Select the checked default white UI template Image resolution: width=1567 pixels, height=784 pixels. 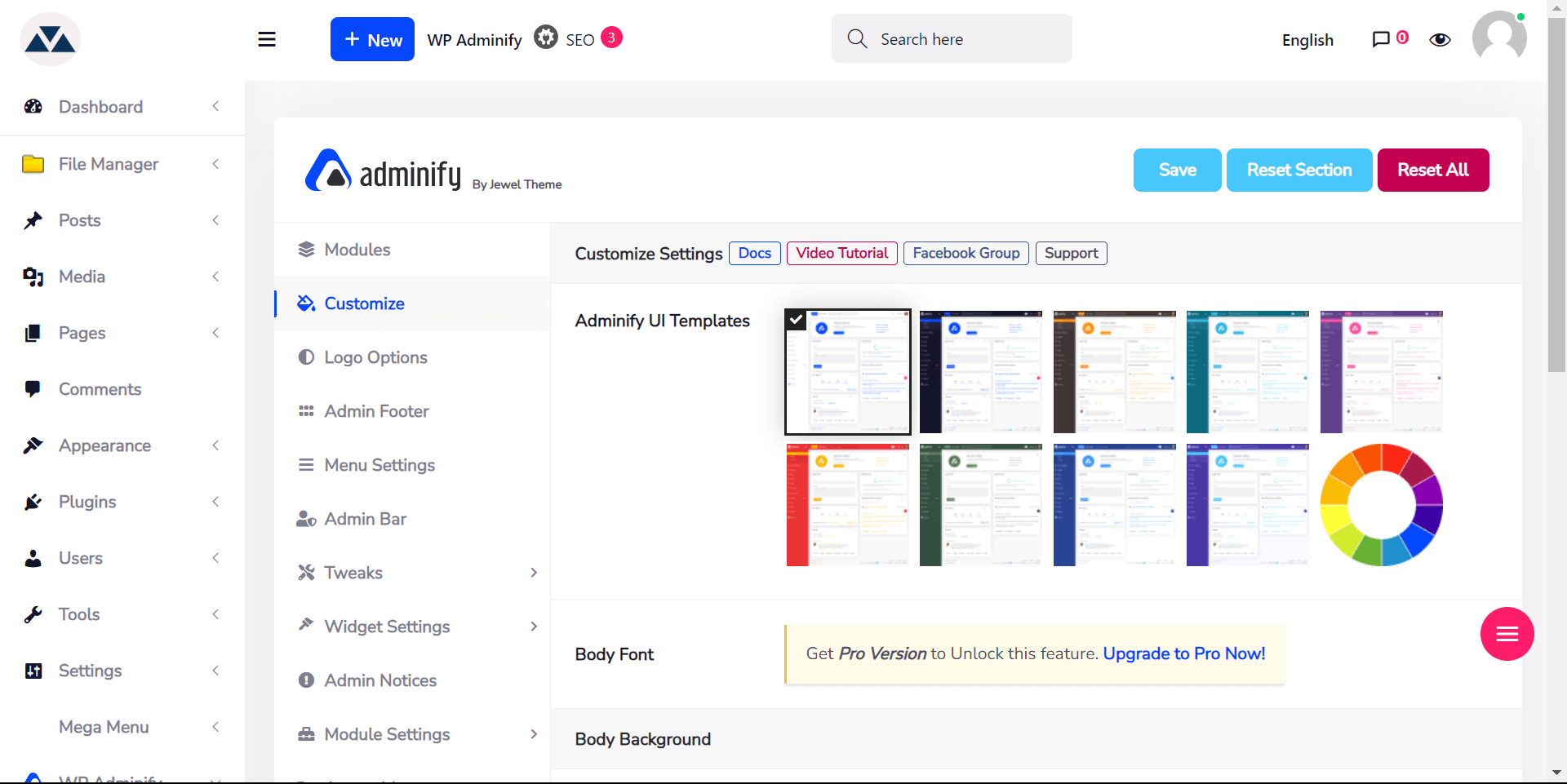point(847,372)
